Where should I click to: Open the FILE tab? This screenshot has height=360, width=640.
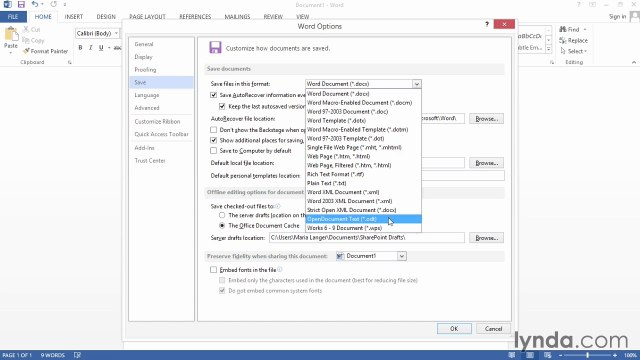pyautogui.click(x=13, y=17)
